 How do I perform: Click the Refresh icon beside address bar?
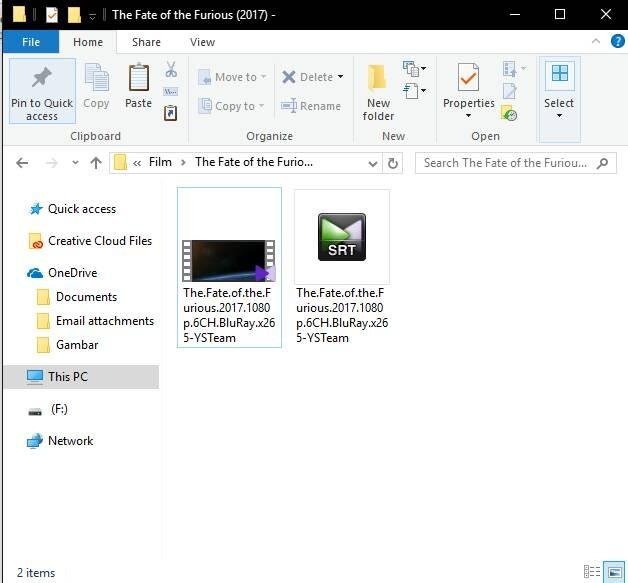pos(392,163)
